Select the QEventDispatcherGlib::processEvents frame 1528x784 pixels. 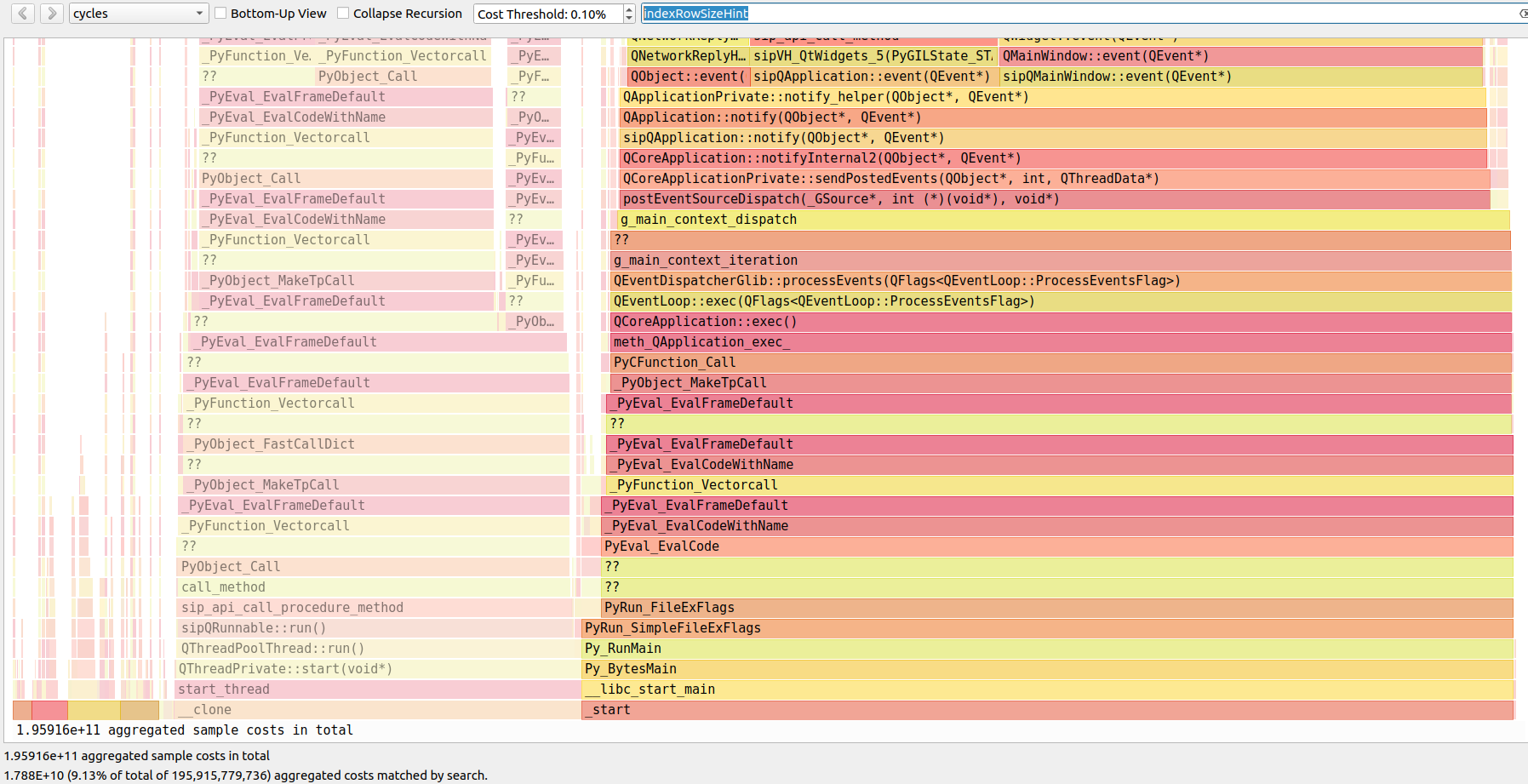coord(1061,281)
